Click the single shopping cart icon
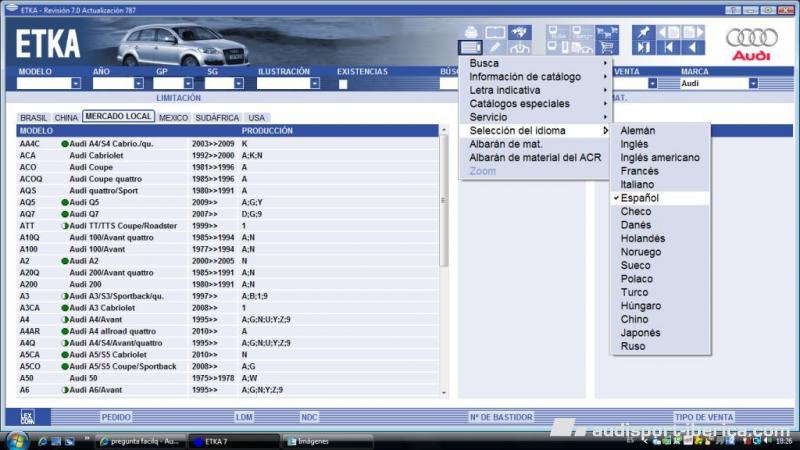Viewport: 800px width, 450px height. [607, 48]
